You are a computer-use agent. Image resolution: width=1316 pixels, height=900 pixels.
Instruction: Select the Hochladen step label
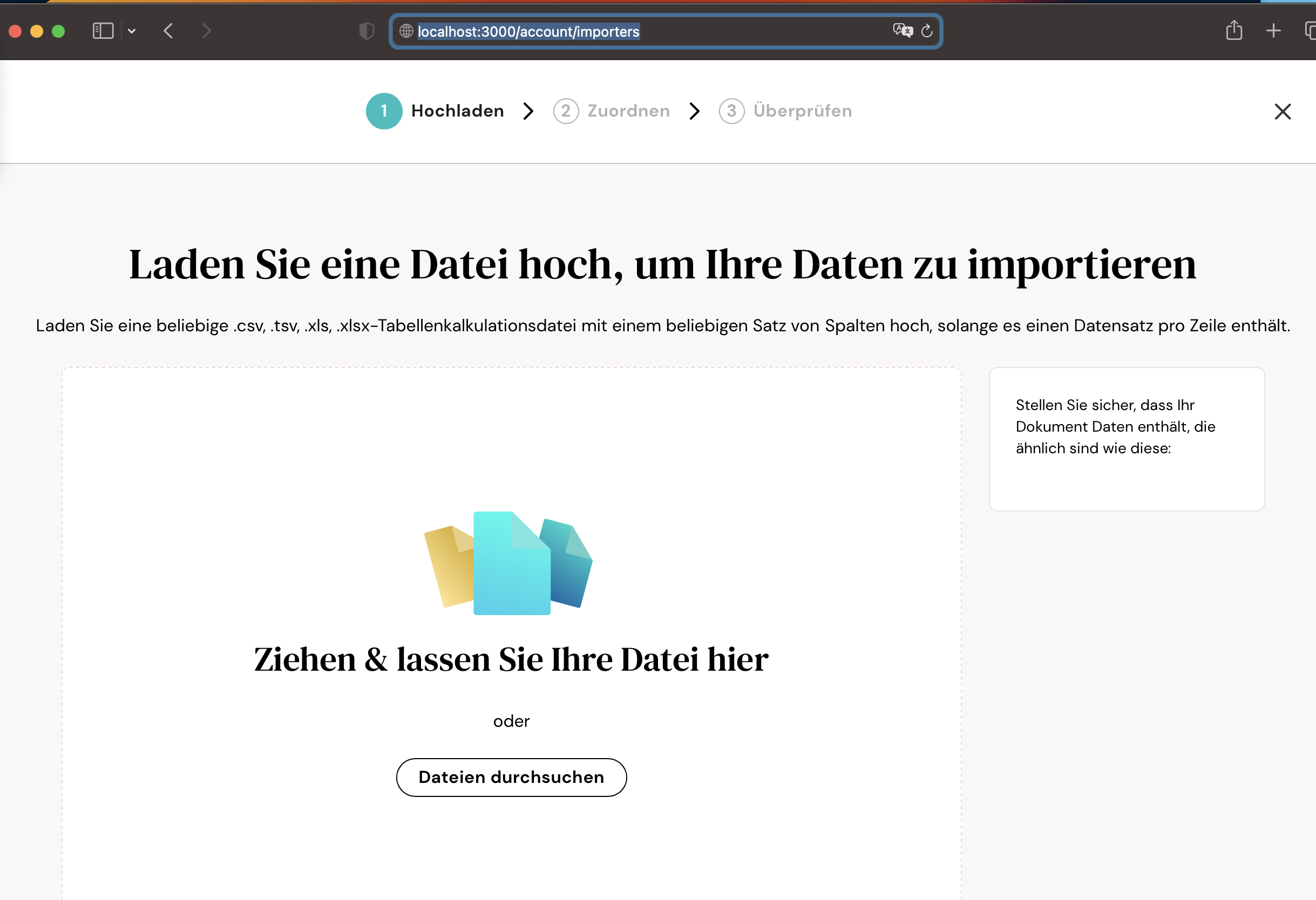(457, 111)
